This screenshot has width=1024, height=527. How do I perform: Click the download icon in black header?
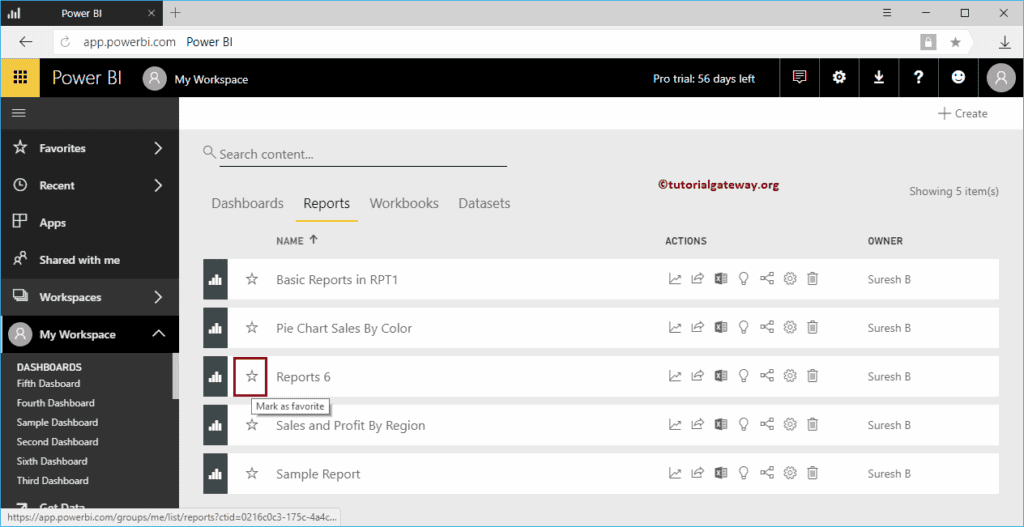[879, 78]
